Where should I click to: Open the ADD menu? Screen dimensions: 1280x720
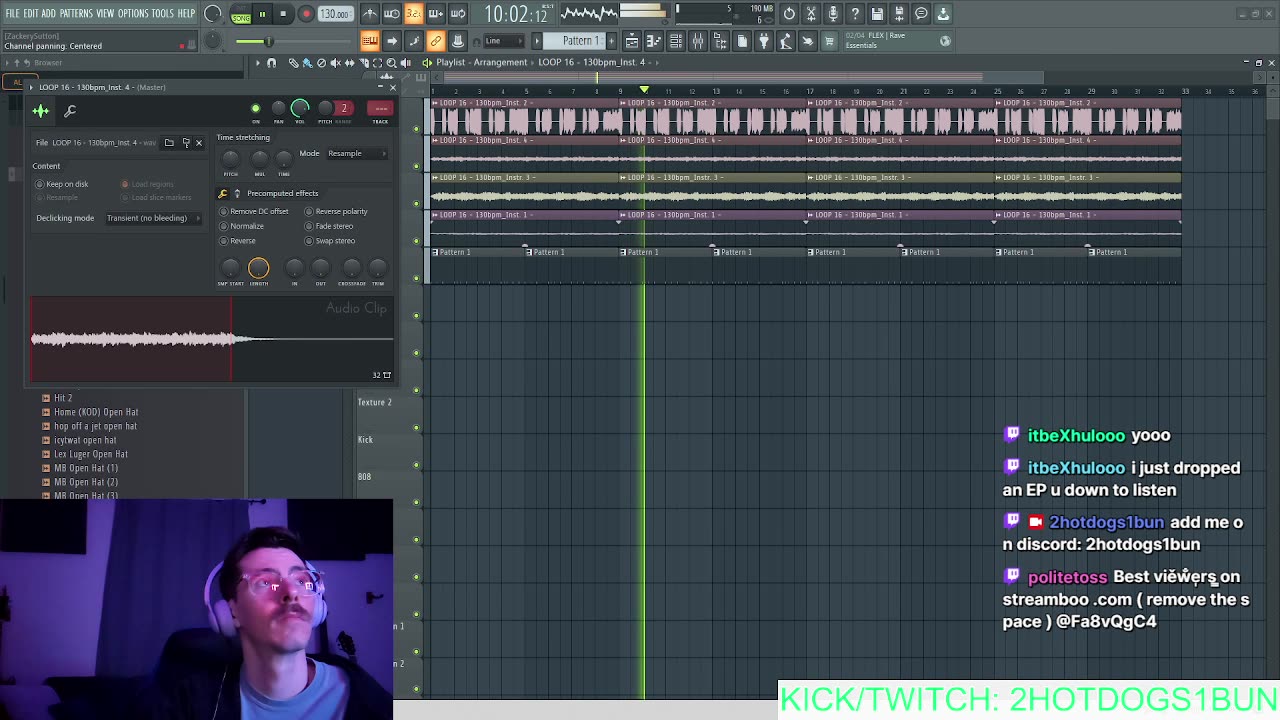click(x=48, y=13)
